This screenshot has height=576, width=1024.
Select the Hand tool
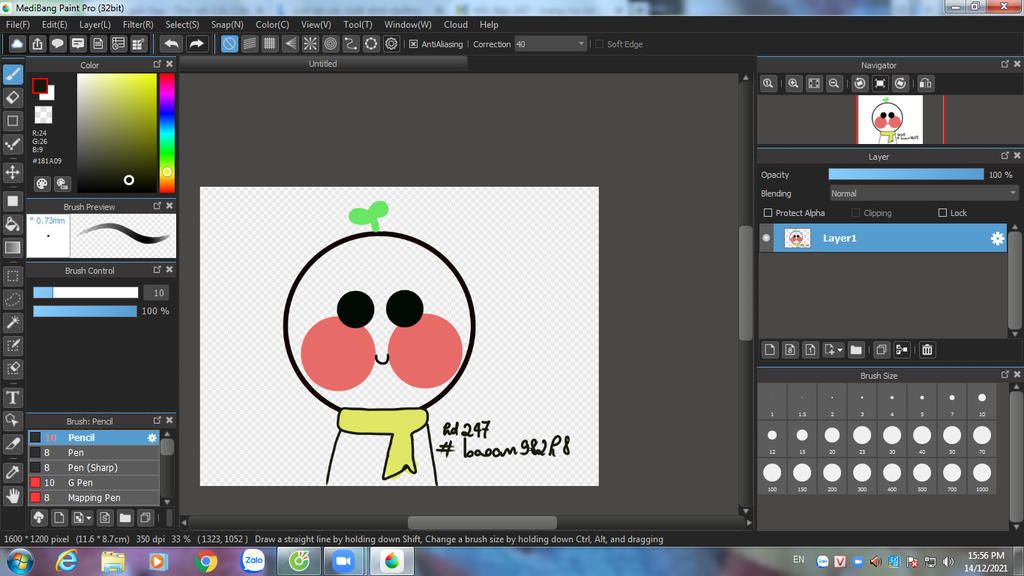point(13,496)
